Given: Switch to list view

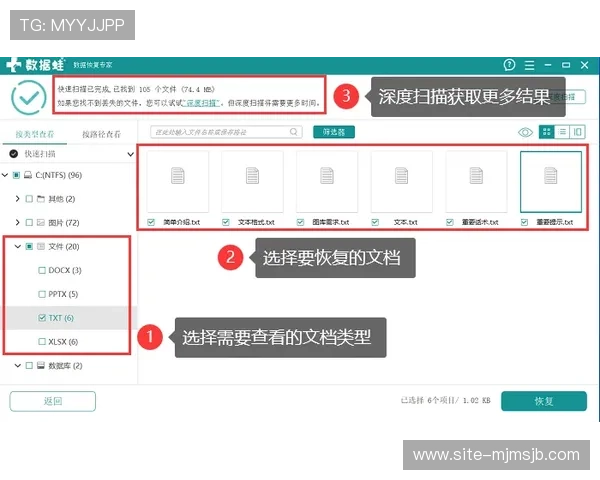Looking at the screenshot, I should 562,132.
